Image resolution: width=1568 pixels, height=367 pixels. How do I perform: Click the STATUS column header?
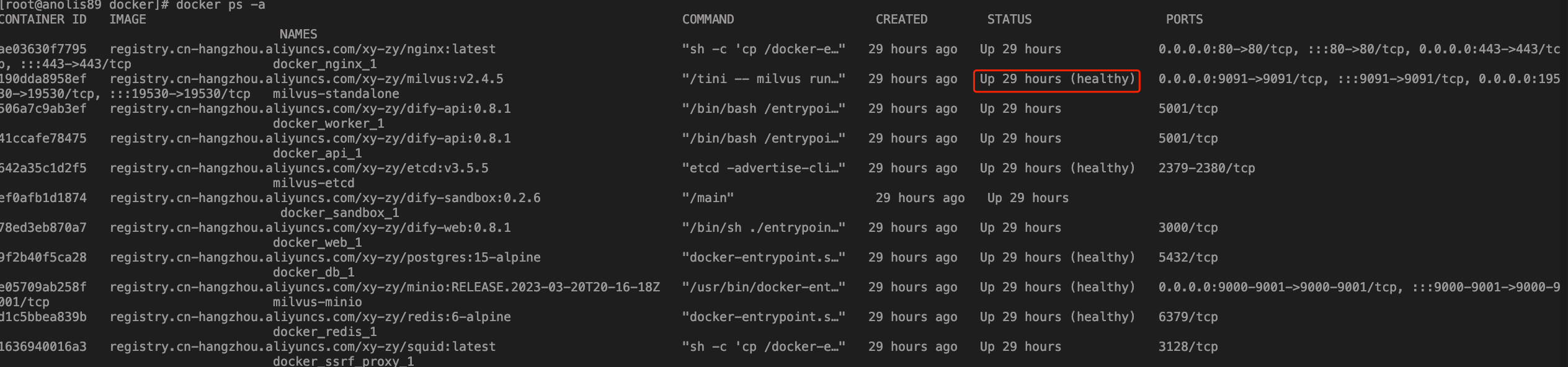pyautogui.click(x=1009, y=20)
